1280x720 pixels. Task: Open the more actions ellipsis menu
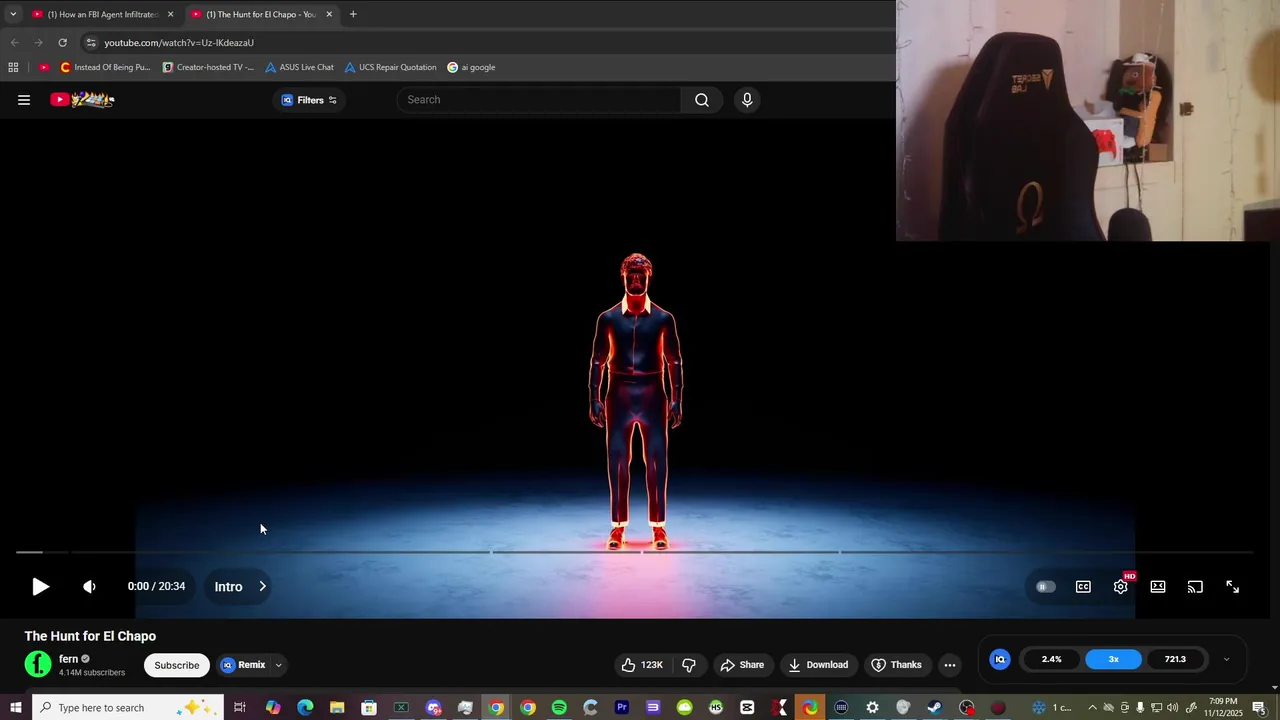(x=950, y=665)
